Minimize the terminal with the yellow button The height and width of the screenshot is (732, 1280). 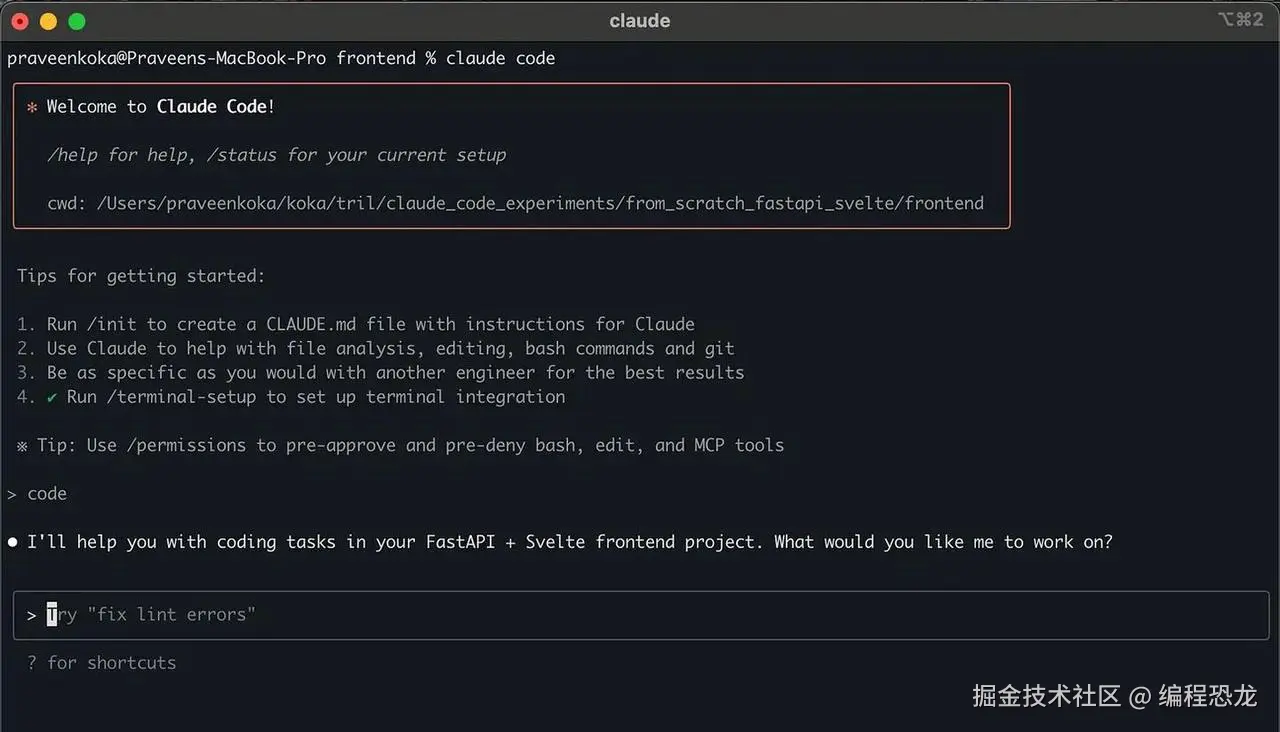click(x=47, y=21)
